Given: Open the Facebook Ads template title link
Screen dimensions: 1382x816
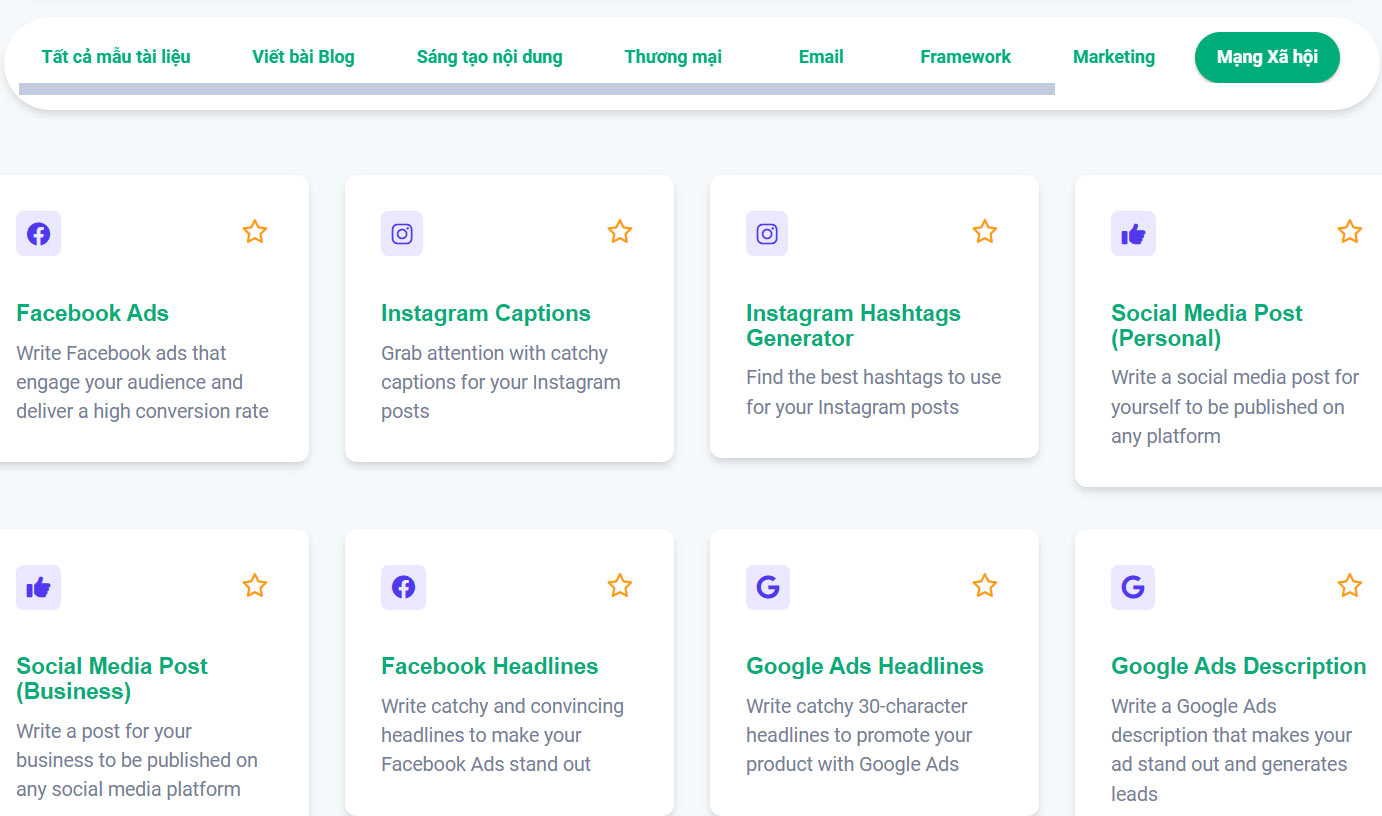Looking at the screenshot, I should tap(92, 313).
